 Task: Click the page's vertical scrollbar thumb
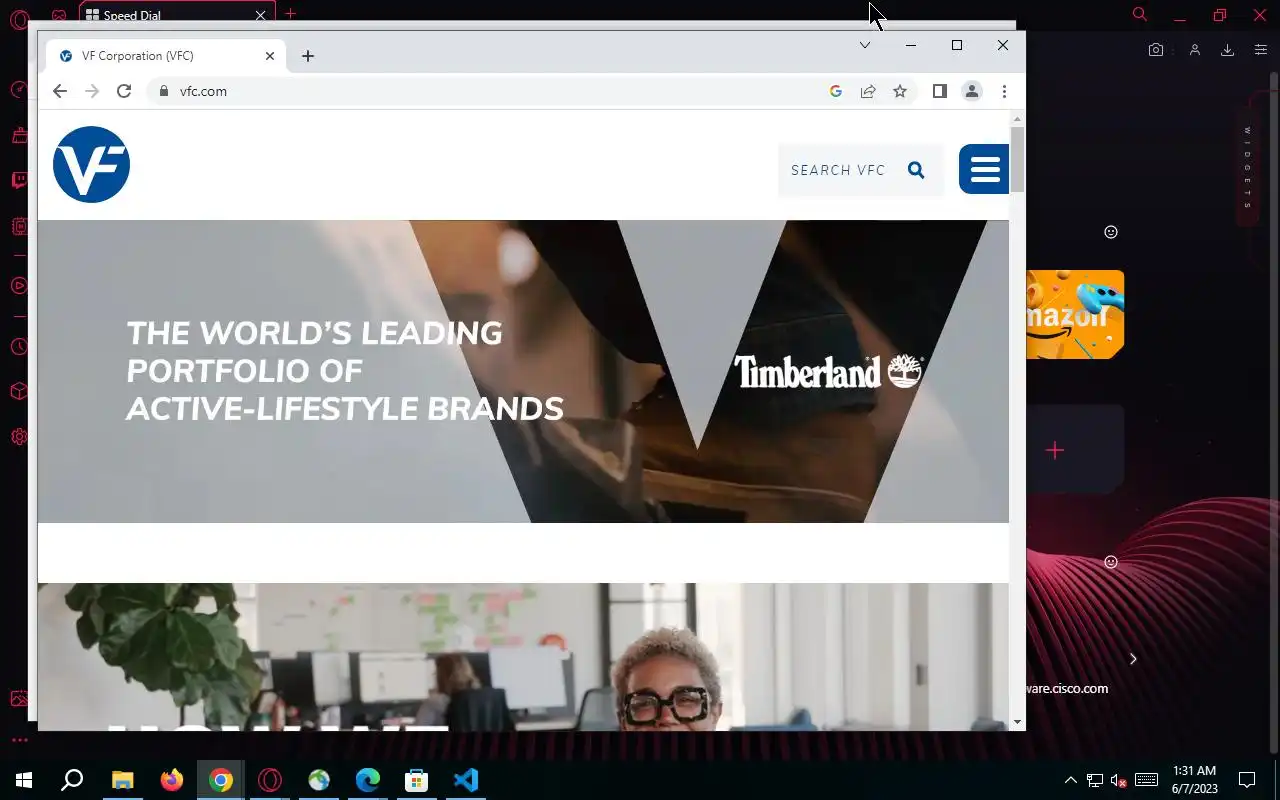point(1017,159)
